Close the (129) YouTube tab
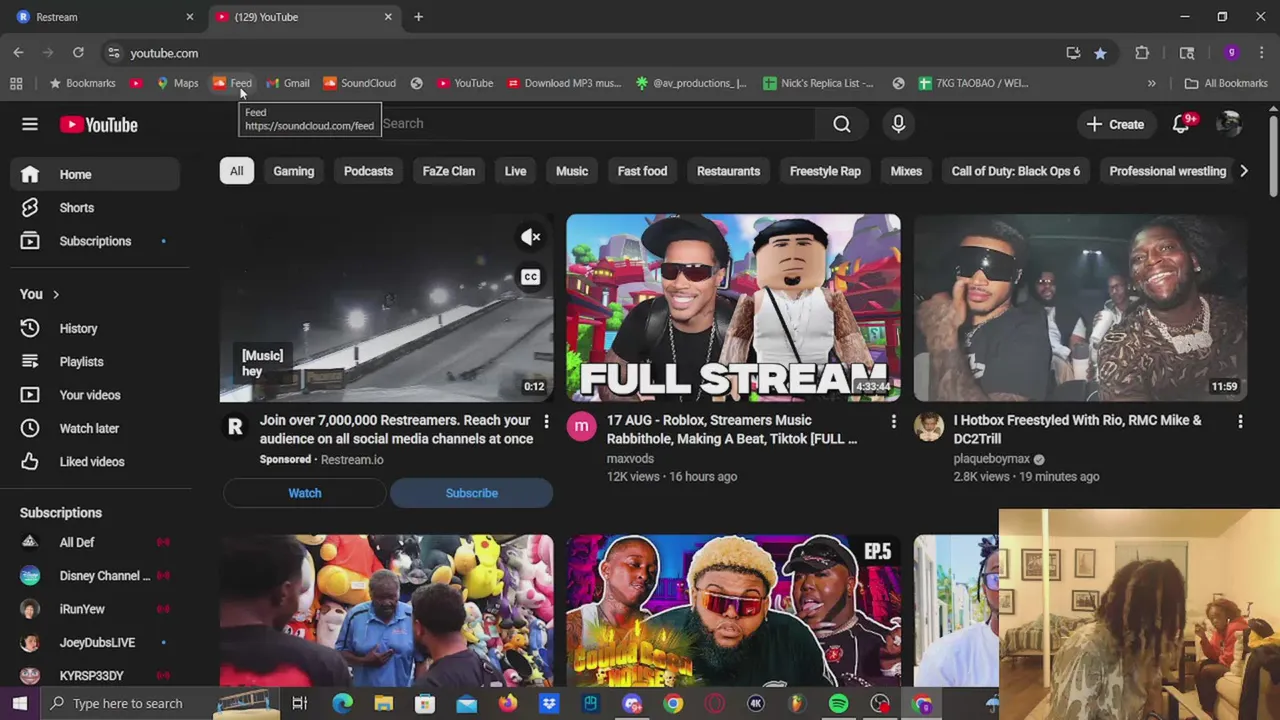Screen dimensions: 1280x720 pyautogui.click(x=388, y=17)
